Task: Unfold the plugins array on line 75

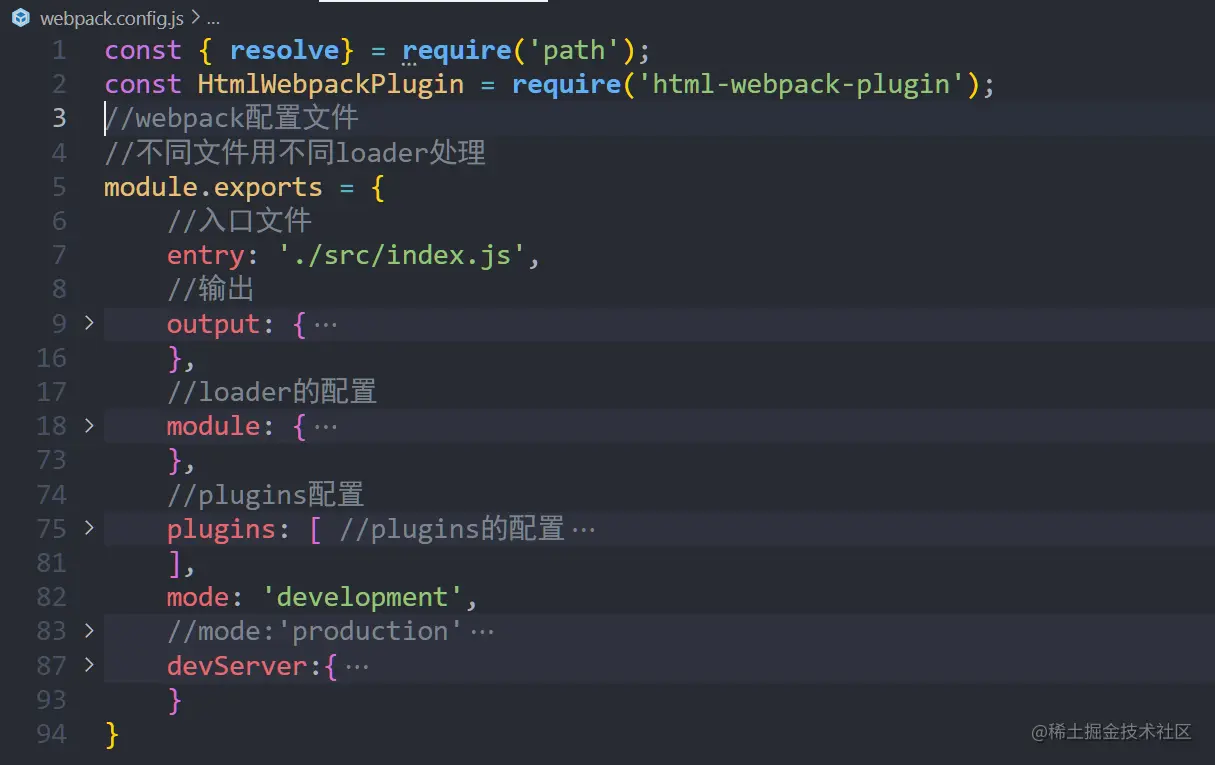Action: 88,528
